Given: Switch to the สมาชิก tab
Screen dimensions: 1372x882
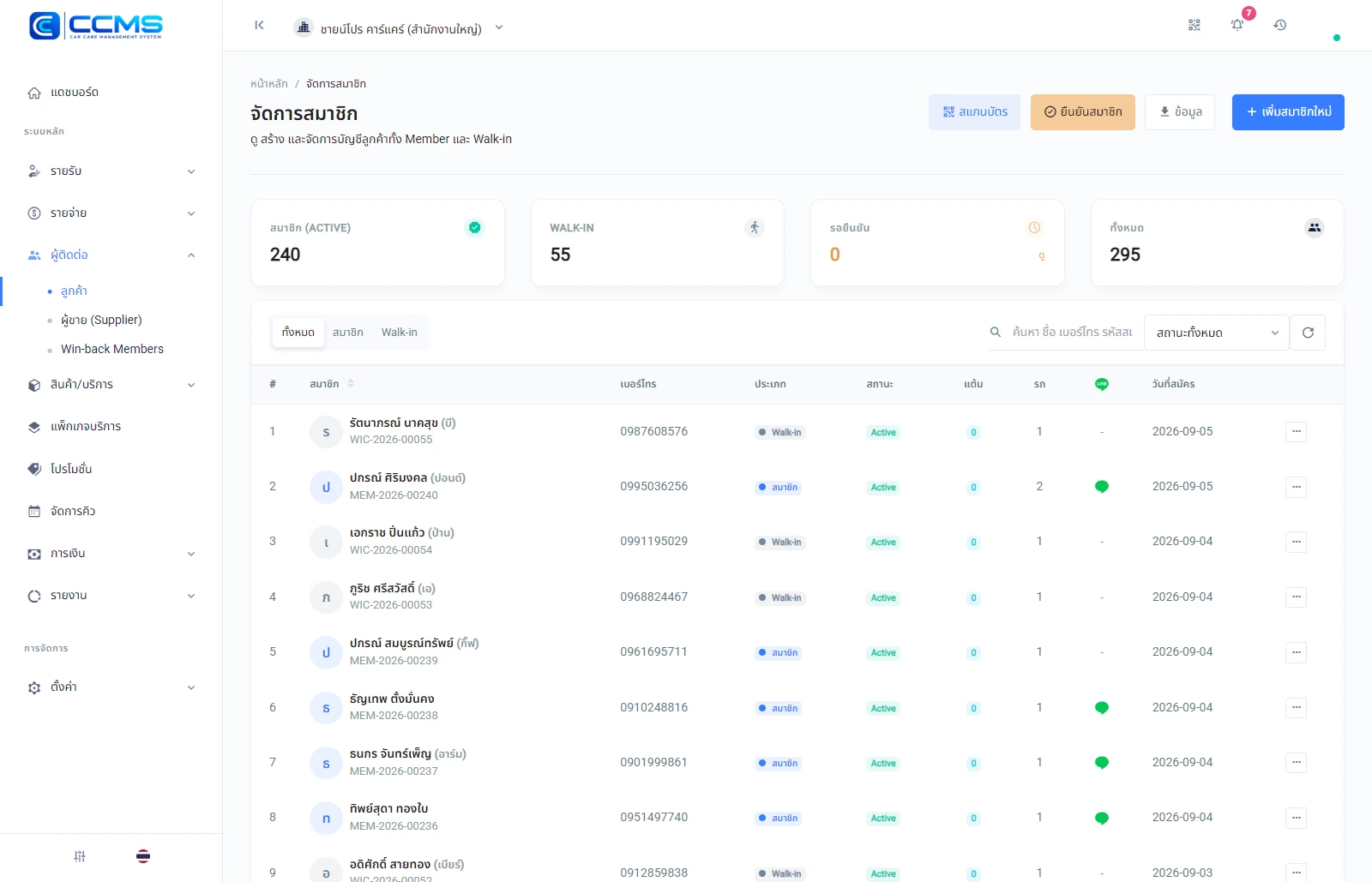Looking at the screenshot, I should point(348,333).
